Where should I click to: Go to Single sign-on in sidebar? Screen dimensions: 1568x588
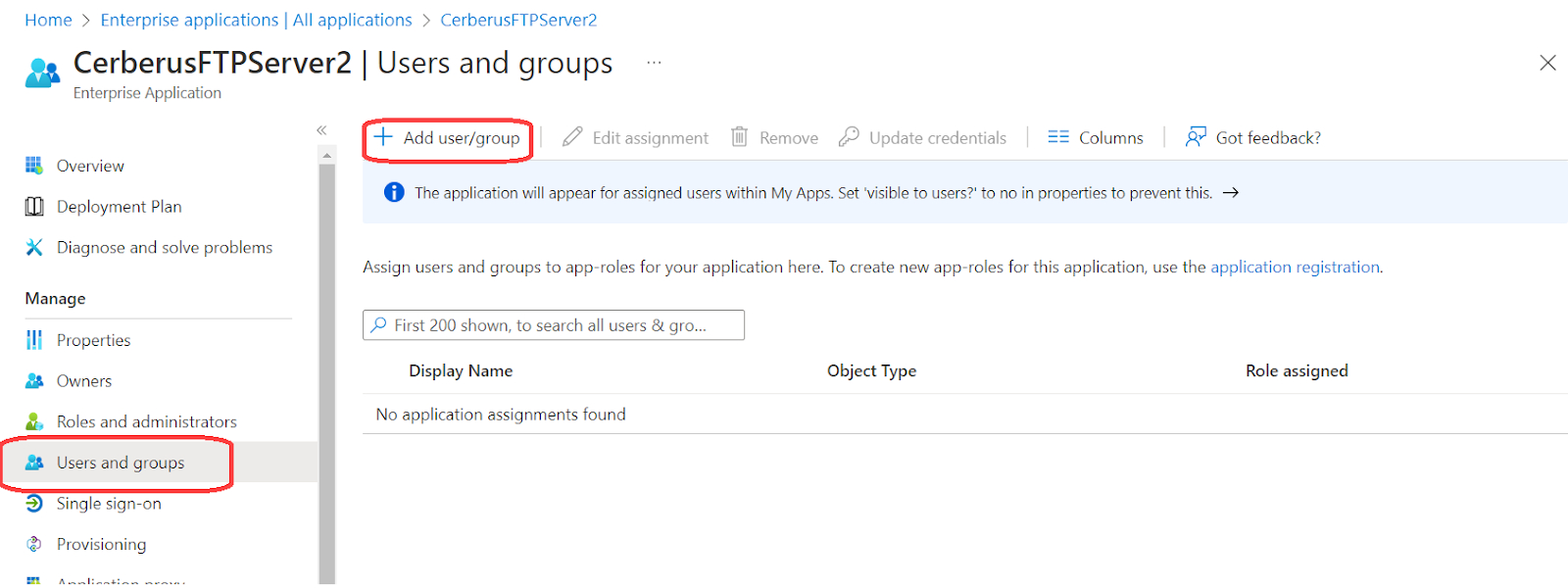[x=109, y=504]
